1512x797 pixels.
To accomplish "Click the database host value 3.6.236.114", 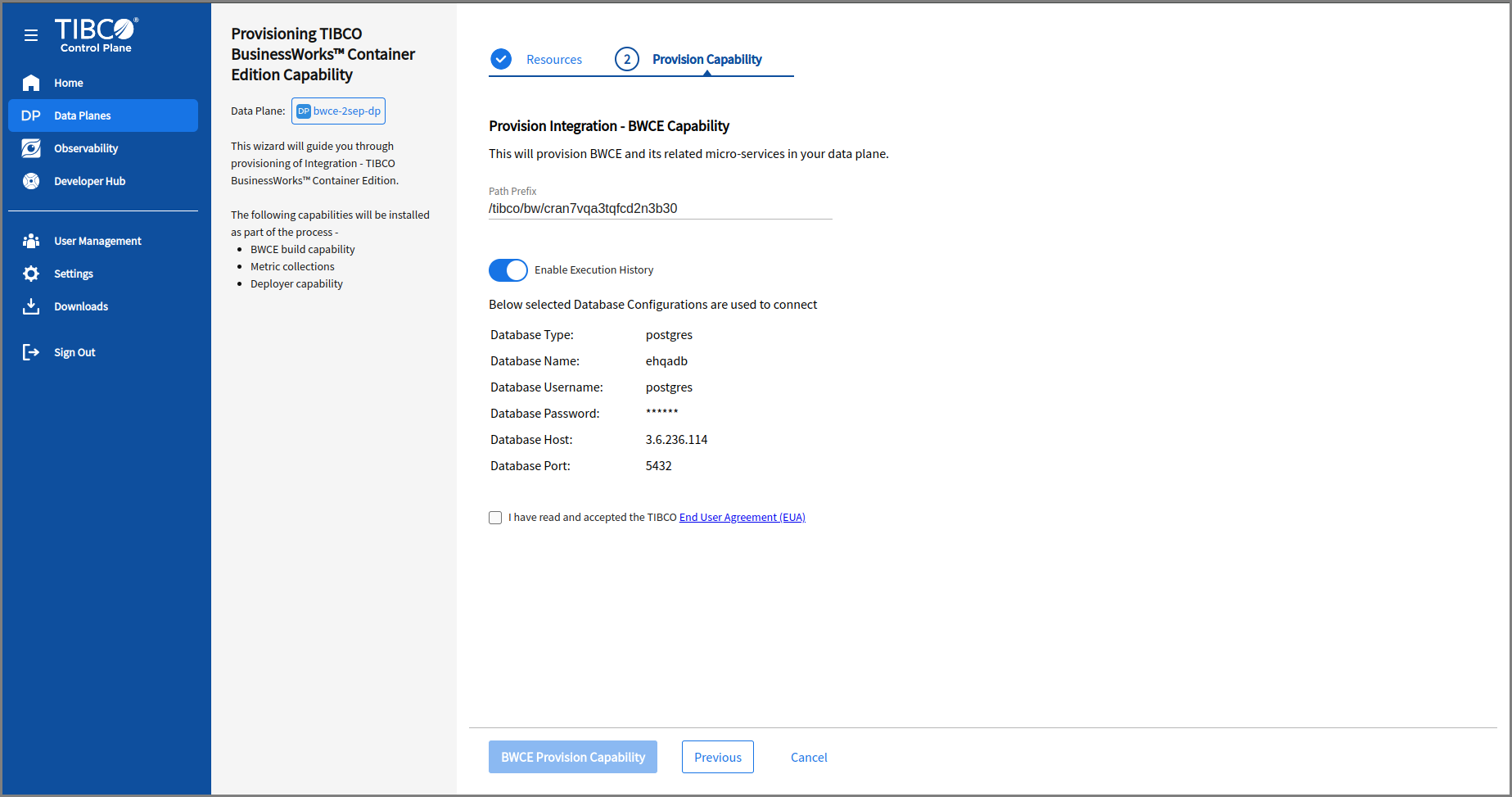I will pyautogui.click(x=677, y=440).
